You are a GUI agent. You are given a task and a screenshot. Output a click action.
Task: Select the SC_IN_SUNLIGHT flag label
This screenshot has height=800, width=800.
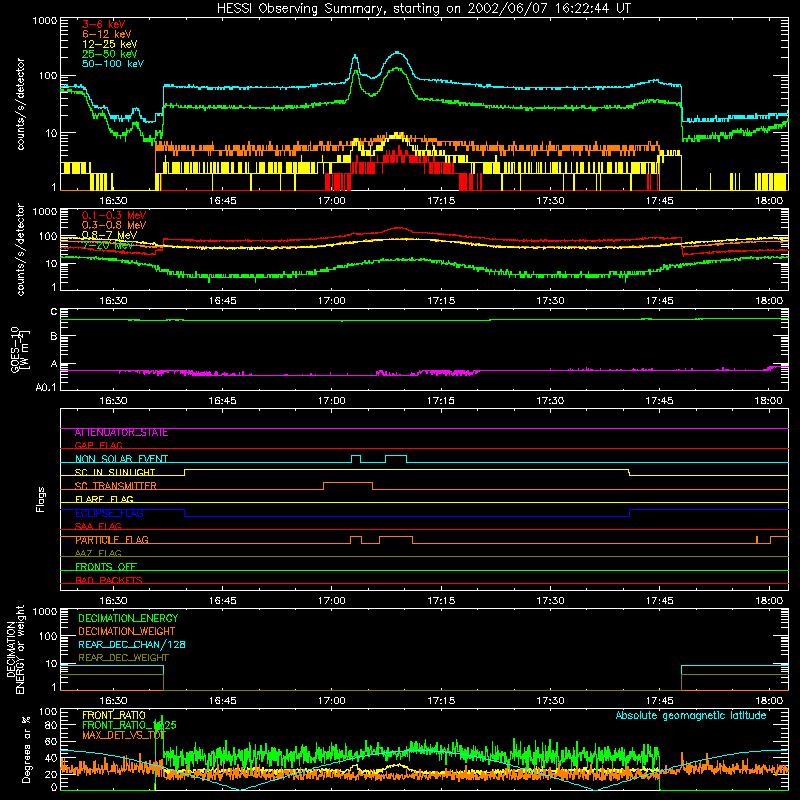pyautogui.click(x=115, y=472)
